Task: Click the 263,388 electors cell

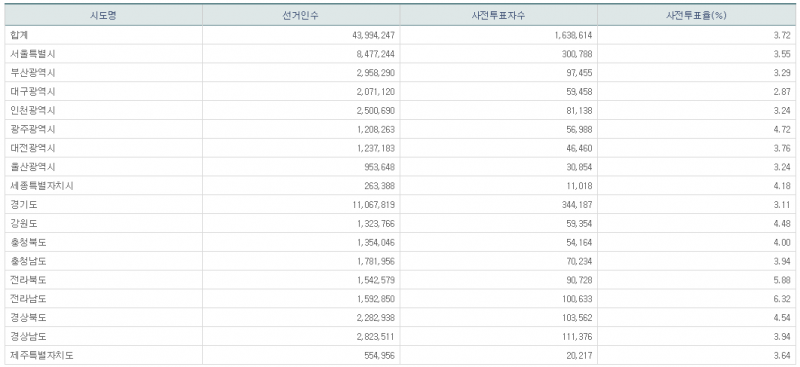Action: click(x=380, y=186)
